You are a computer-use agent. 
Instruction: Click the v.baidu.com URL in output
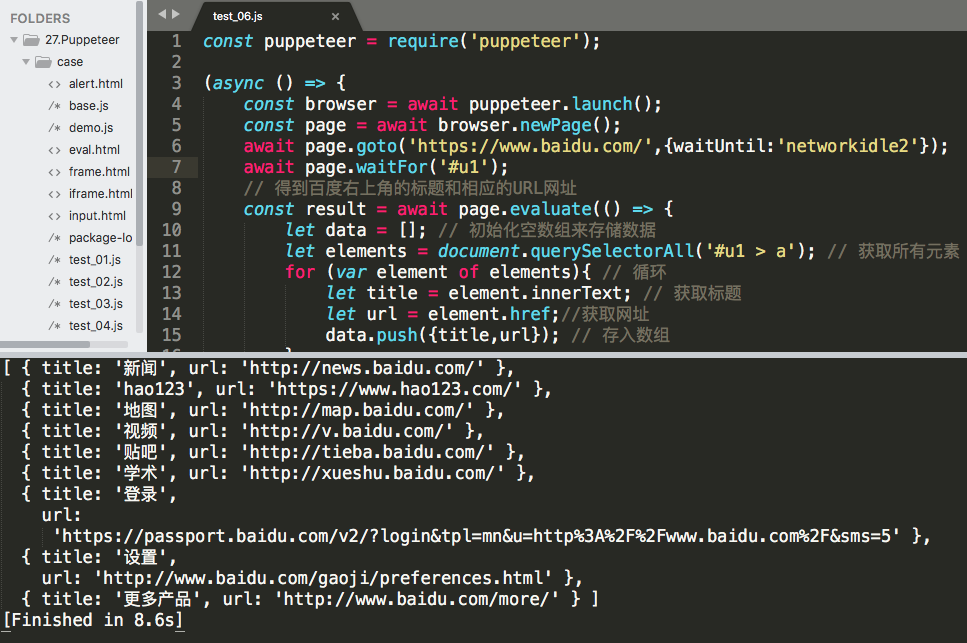click(x=347, y=432)
